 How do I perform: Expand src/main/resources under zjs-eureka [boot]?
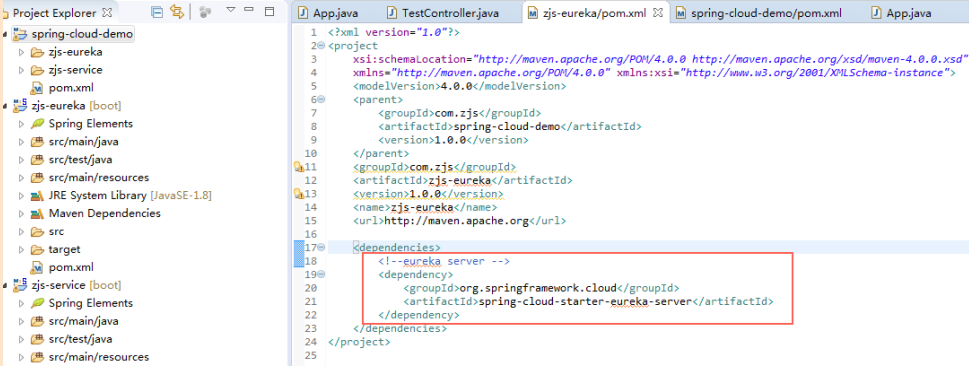(x=22, y=177)
